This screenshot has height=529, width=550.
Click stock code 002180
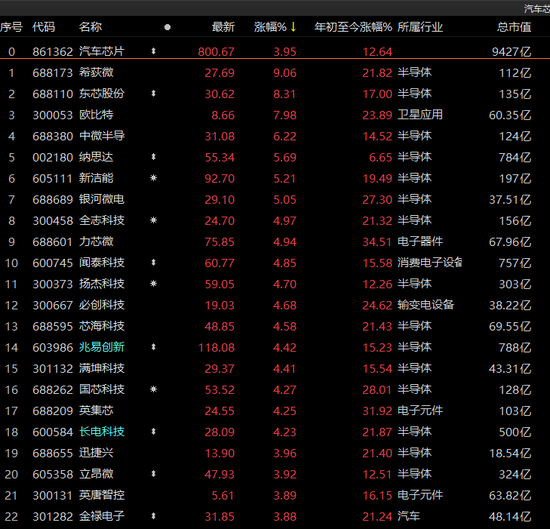(53, 157)
